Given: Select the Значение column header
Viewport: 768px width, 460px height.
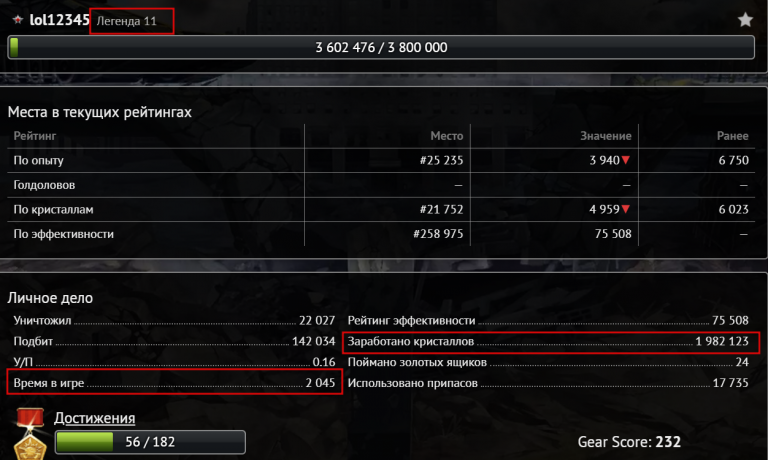Looking at the screenshot, I should (606, 136).
